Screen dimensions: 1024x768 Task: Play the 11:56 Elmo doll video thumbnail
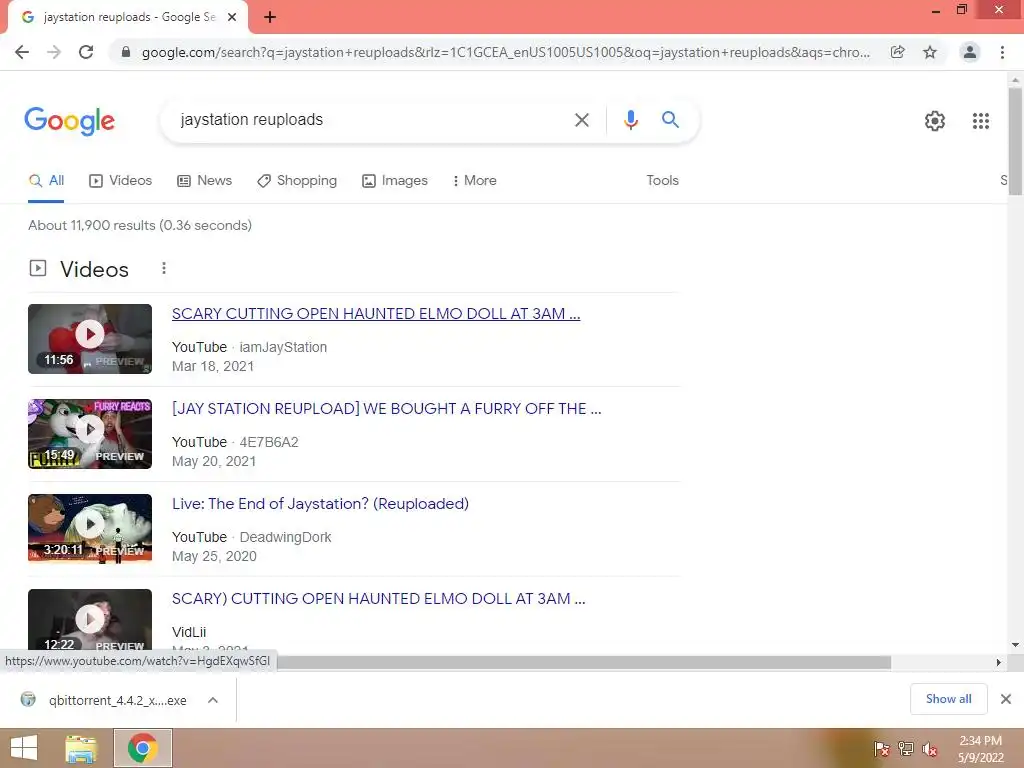[90, 339]
